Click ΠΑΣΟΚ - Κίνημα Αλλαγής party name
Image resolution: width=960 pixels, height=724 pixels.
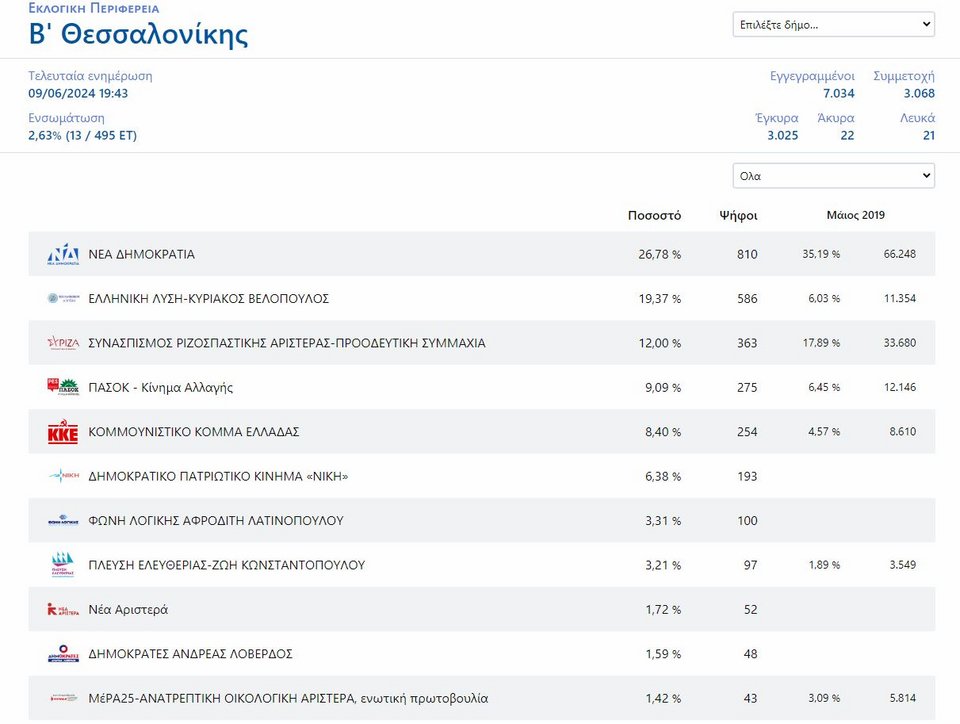[160, 387]
